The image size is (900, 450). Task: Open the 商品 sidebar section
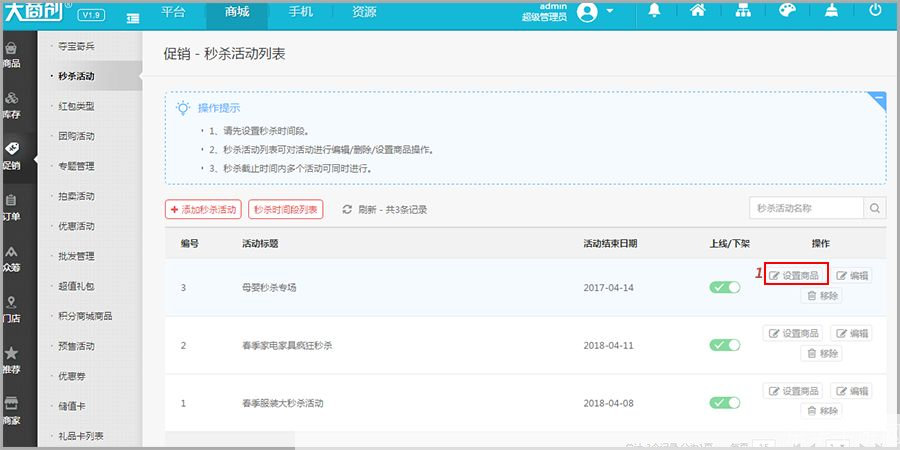11,56
